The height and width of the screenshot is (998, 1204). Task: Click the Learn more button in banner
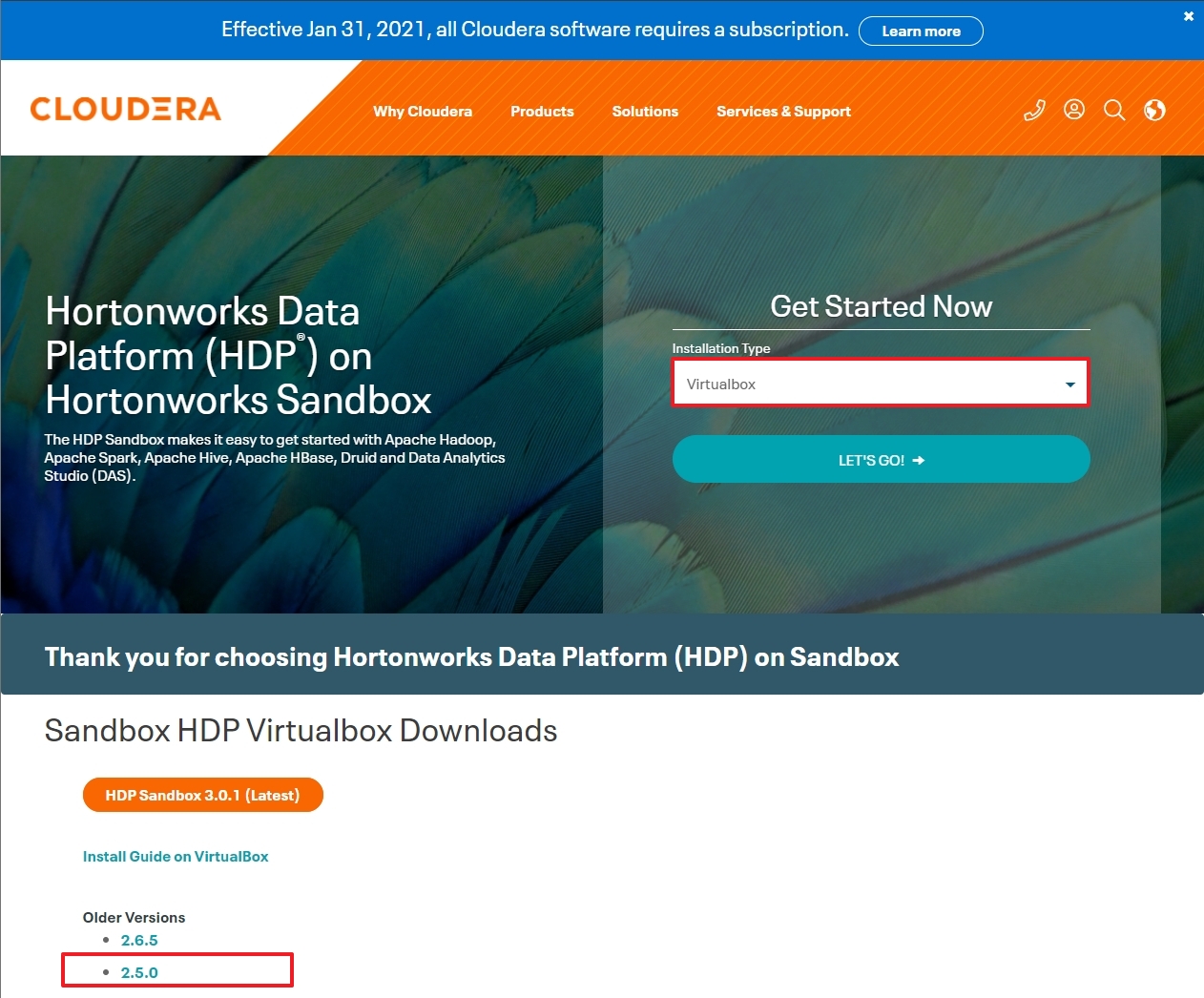pyautogui.click(x=921, y=31)
